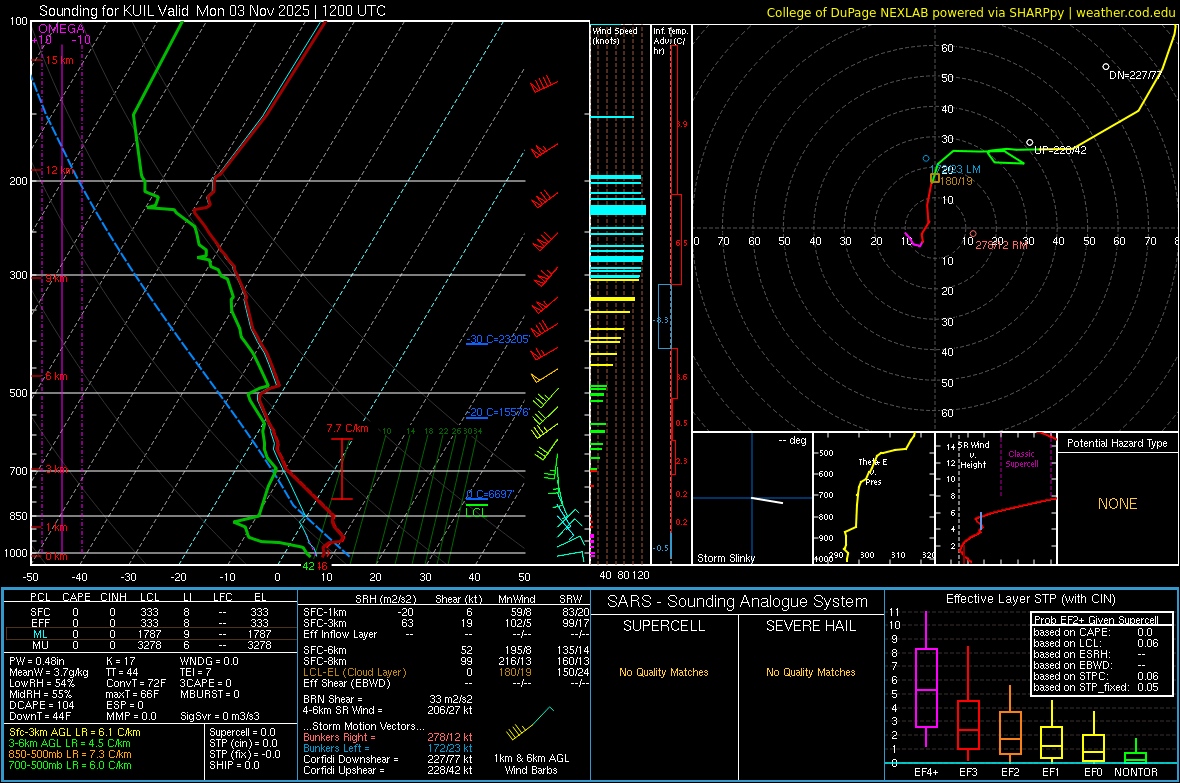The image size is (1180, 783).
Task: Click the 'Potential Hazard Type' header
Action: [1117, 443]
